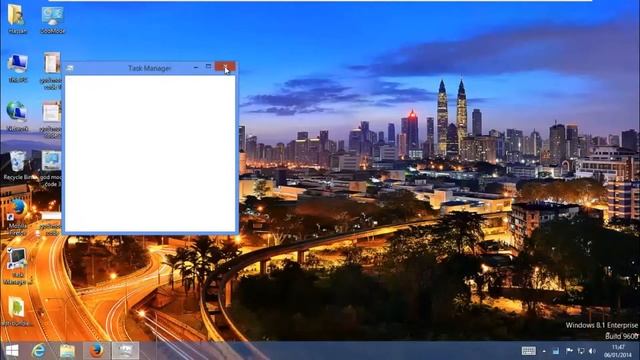Open File Explorer from the taskbar
Image resolution: width=640 pixels, height=360 pixels.
[x=67, y=351]
